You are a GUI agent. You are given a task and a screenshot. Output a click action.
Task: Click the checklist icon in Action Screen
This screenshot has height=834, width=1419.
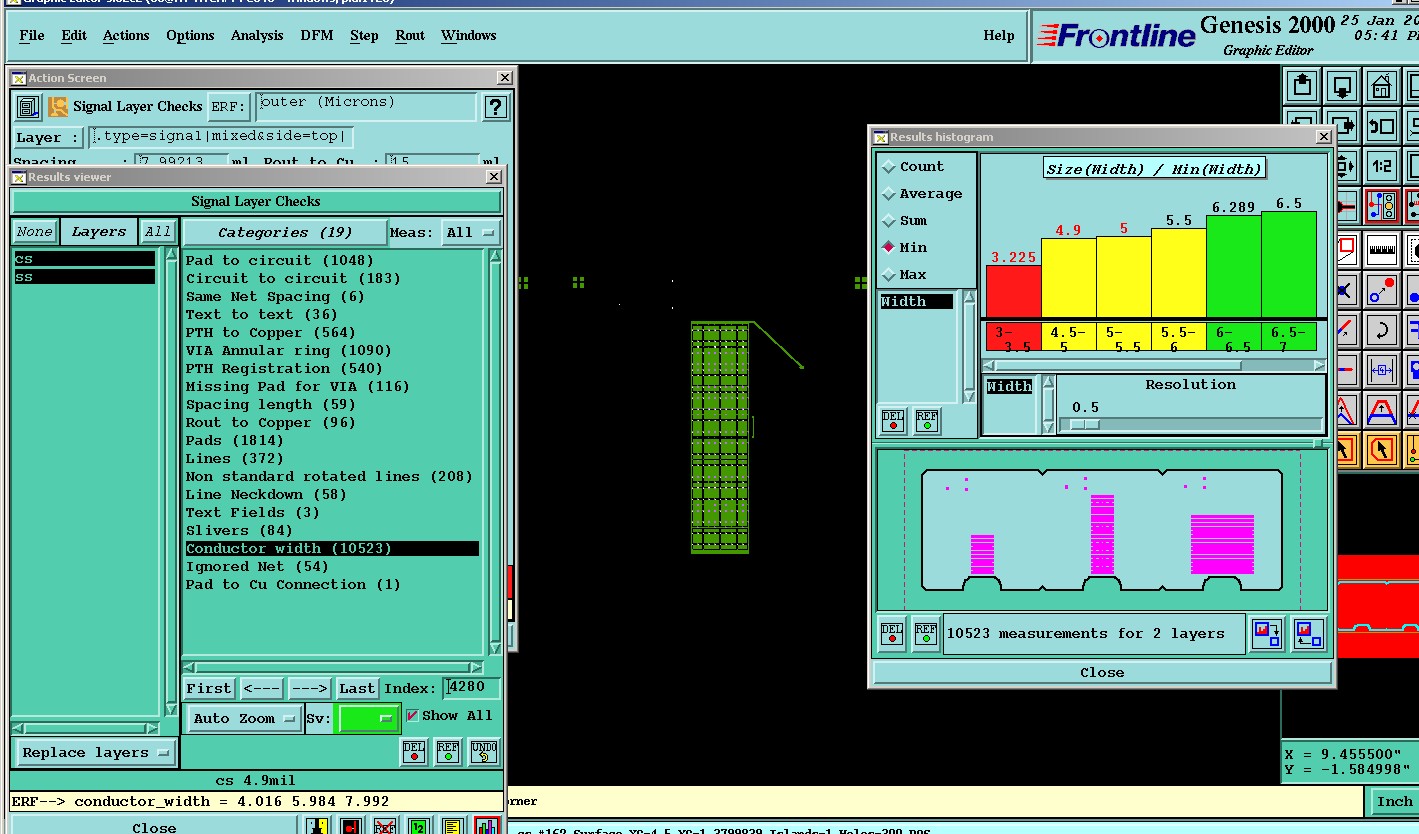[x=28, y=106]
